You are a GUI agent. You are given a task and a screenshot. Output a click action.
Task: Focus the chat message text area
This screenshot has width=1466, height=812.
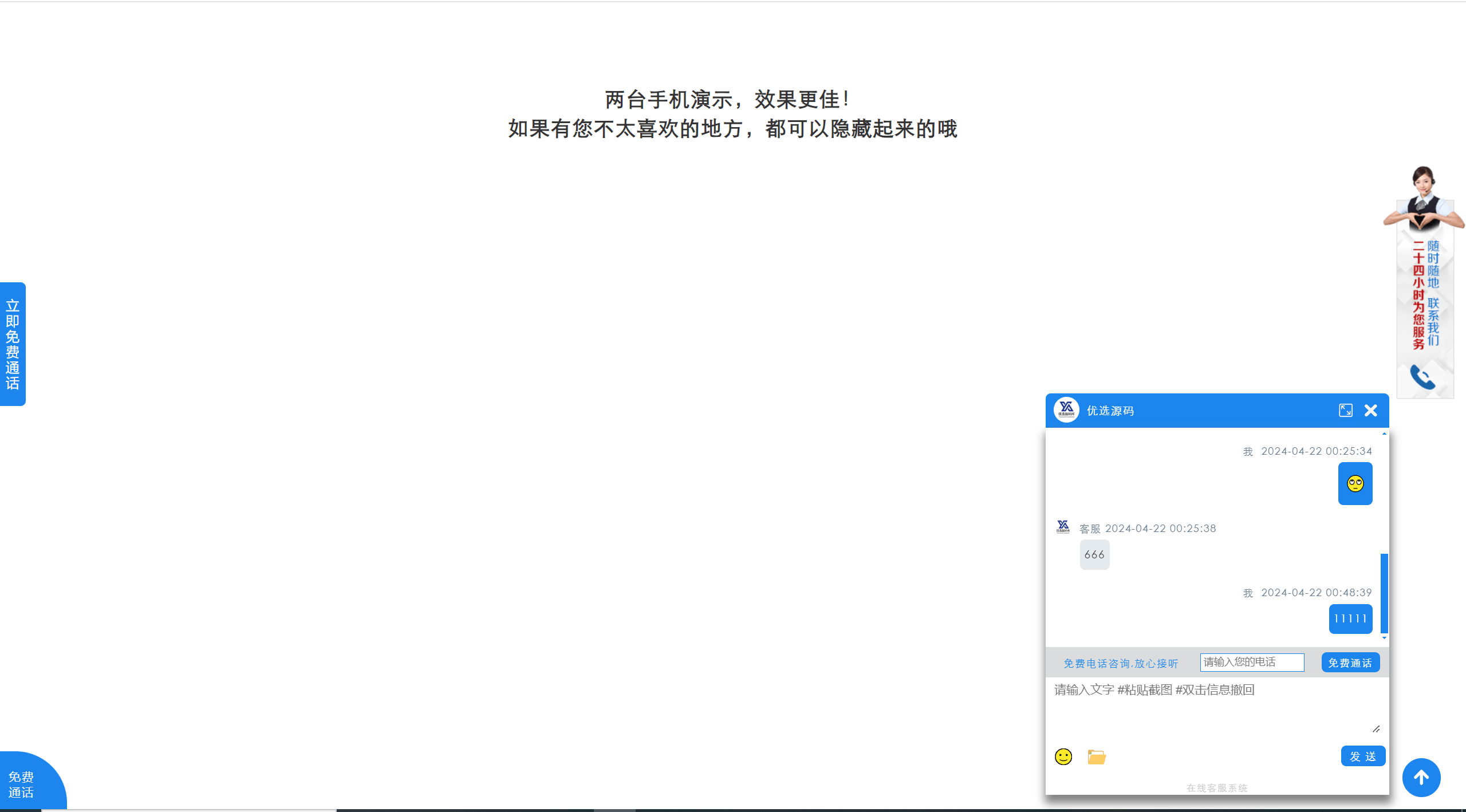1217,707
